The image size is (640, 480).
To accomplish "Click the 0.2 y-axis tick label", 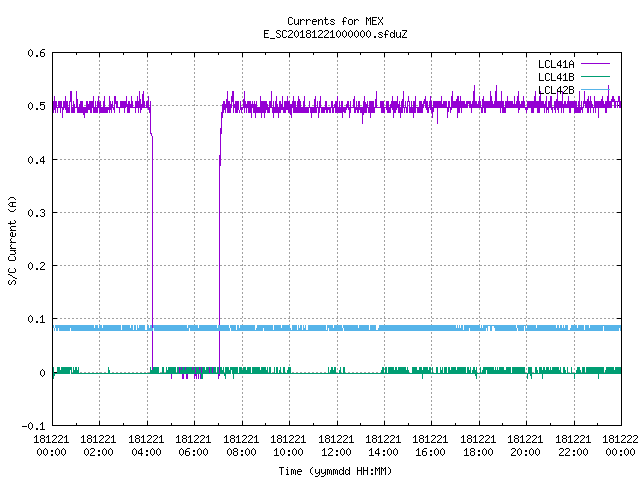I will 36,266.
